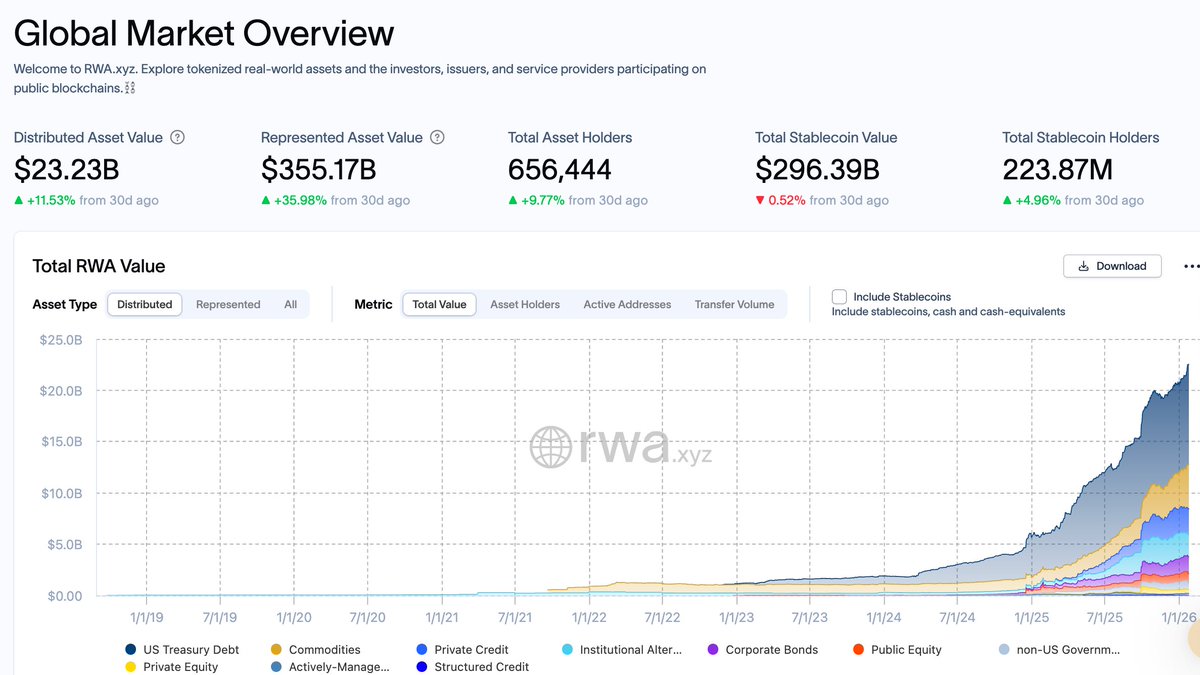Enable the Include Stablecoins checkbox
The height and width of the screenshot is (675, 1200).
pos(839,297)
